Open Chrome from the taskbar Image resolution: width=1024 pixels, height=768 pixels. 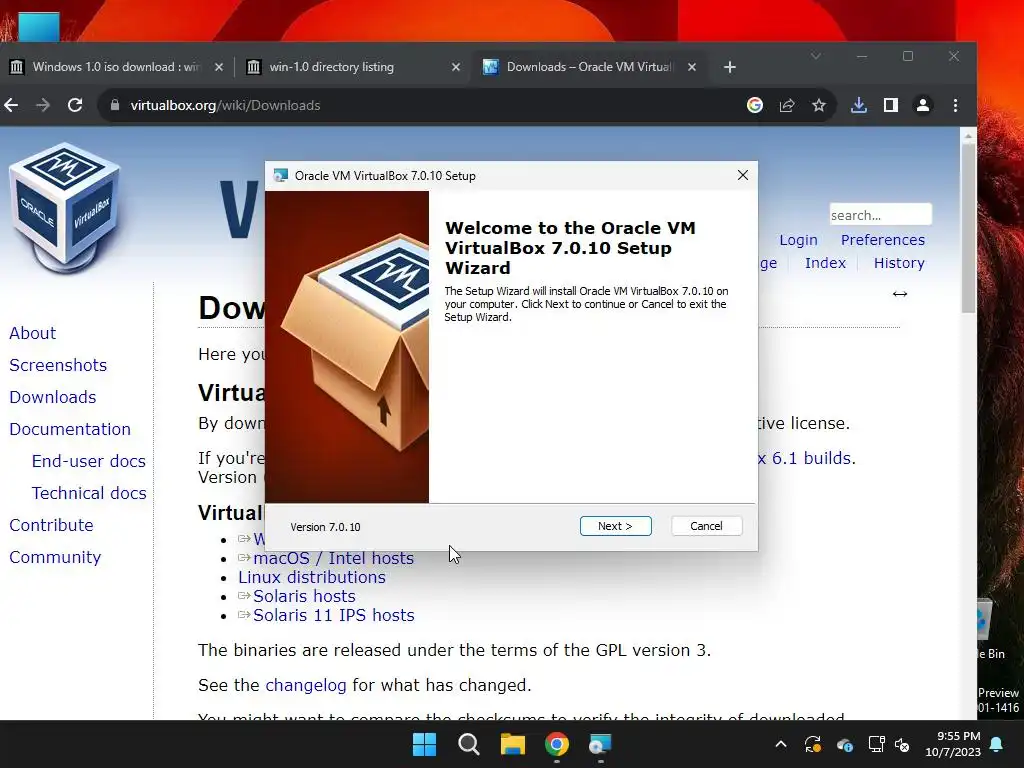(557, 744)
